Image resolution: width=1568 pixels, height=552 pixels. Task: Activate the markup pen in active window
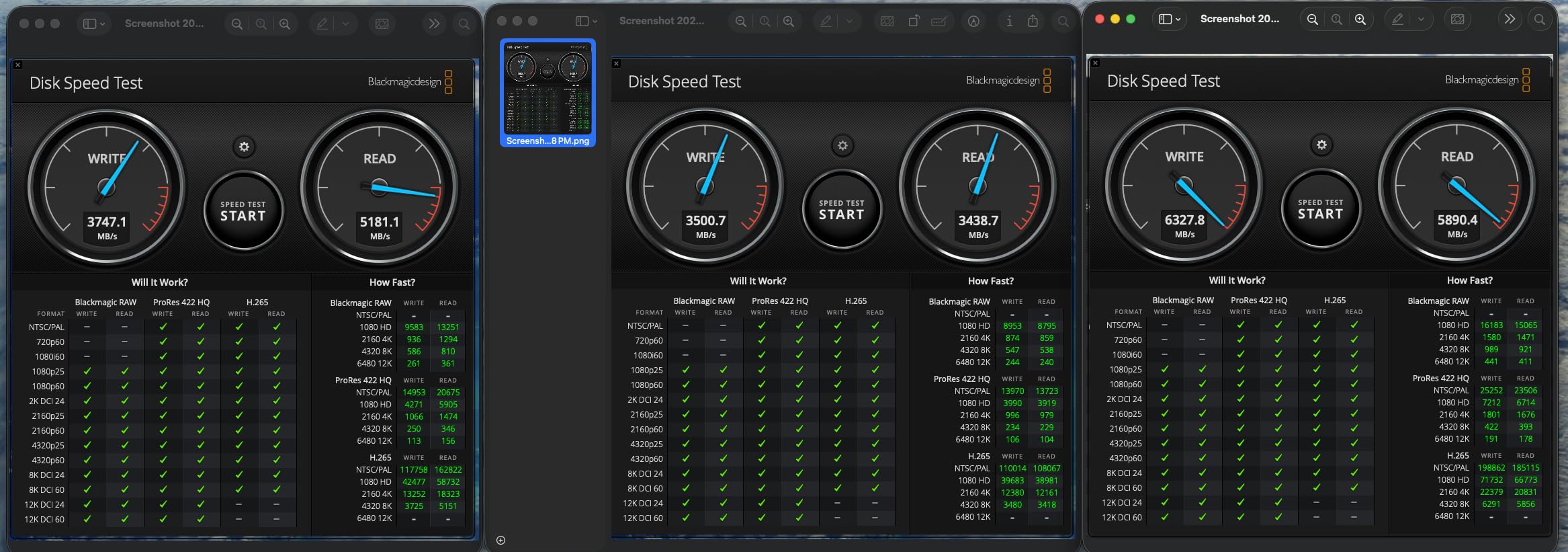pyautogui.click(x=1397, y=19)
